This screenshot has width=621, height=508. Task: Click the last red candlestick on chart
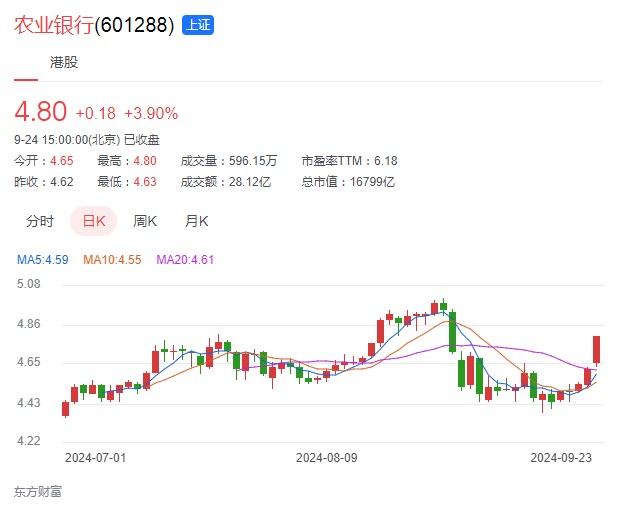click(x=596, y=350)
